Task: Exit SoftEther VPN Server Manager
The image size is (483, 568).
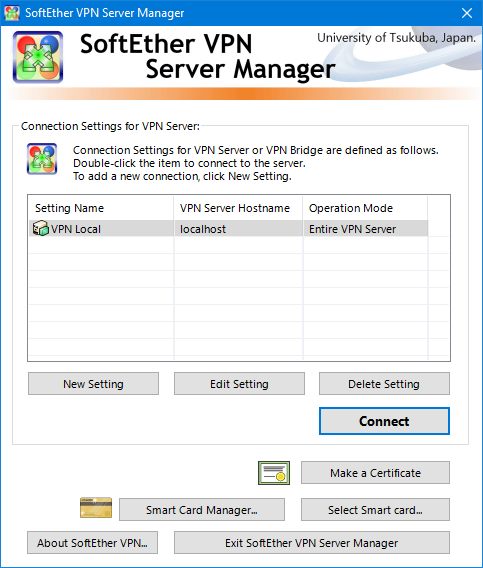Action: coord(312,543)
